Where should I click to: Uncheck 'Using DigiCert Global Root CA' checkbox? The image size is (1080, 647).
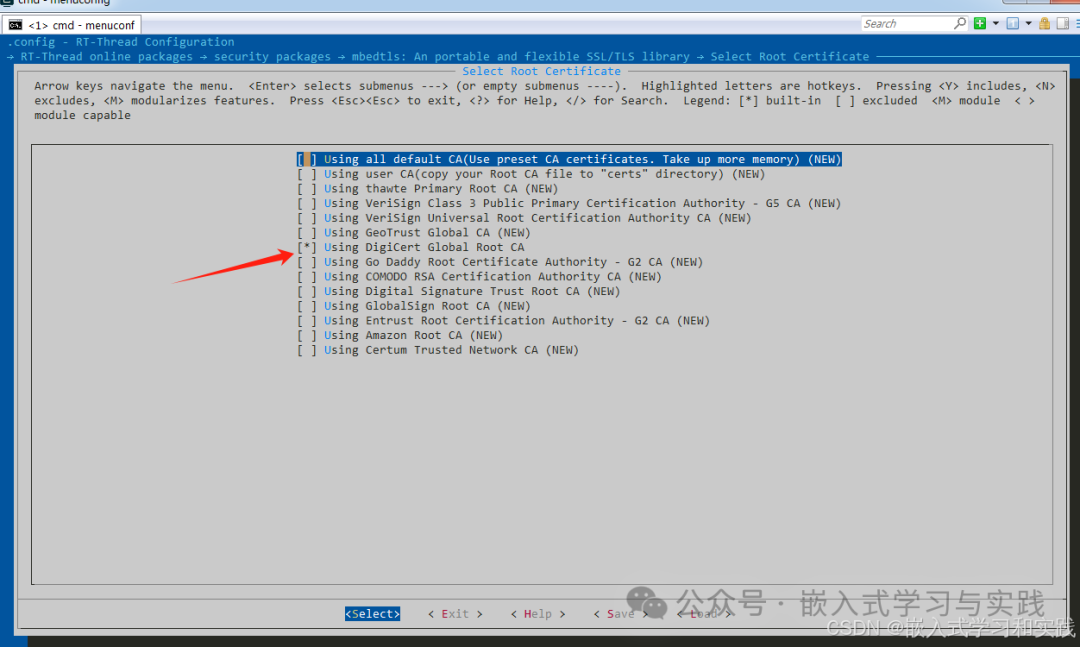[x=307, y=247]
